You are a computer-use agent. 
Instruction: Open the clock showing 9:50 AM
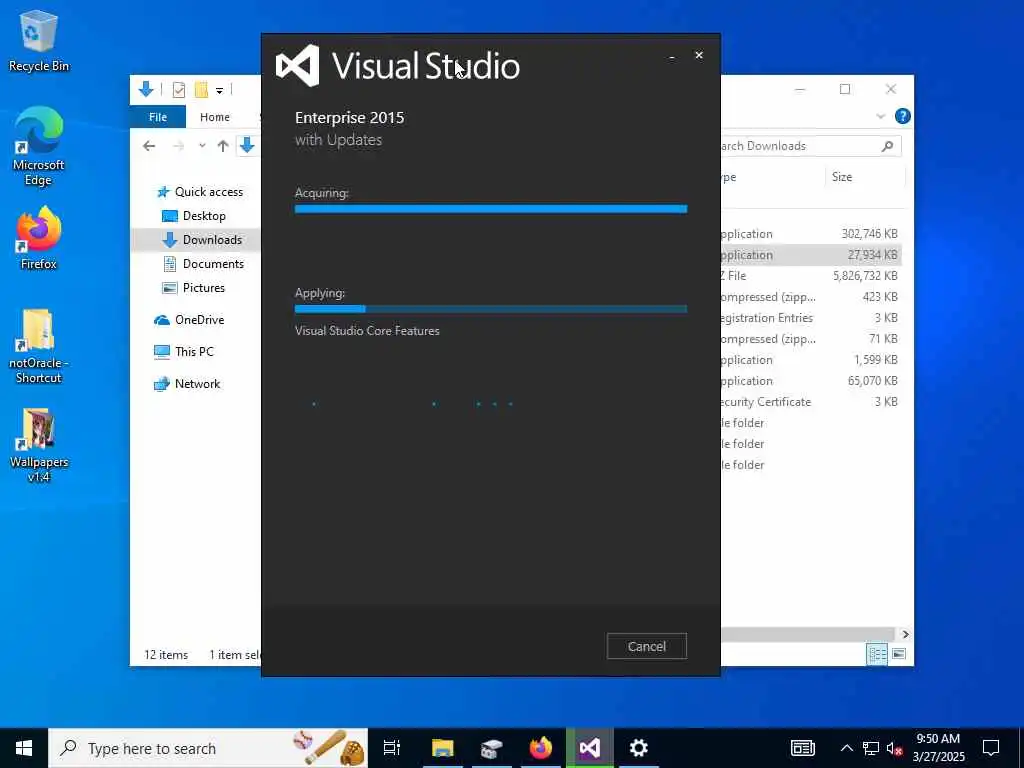[938, 748]
